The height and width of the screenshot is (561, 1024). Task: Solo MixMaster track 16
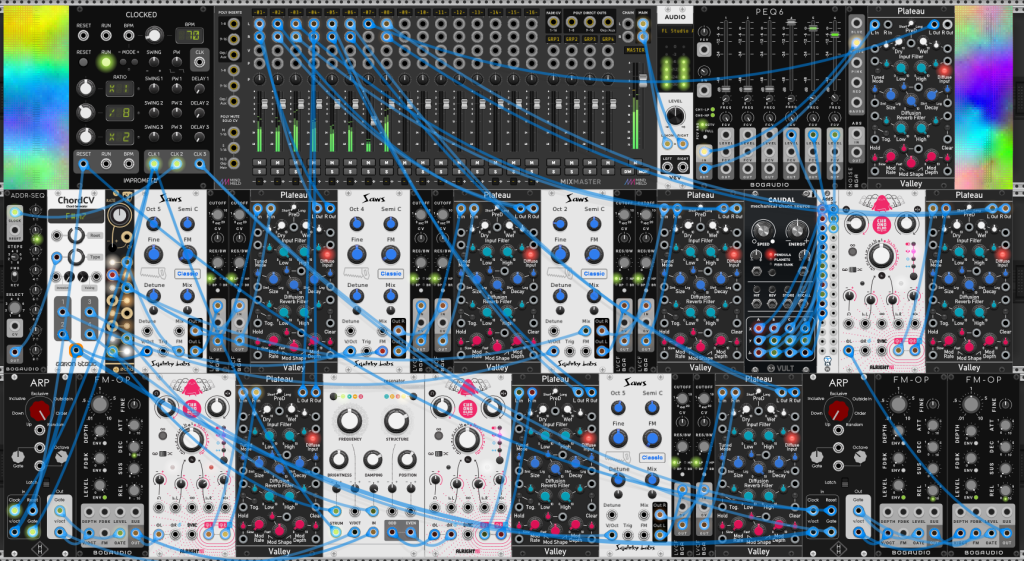(532, 171)
